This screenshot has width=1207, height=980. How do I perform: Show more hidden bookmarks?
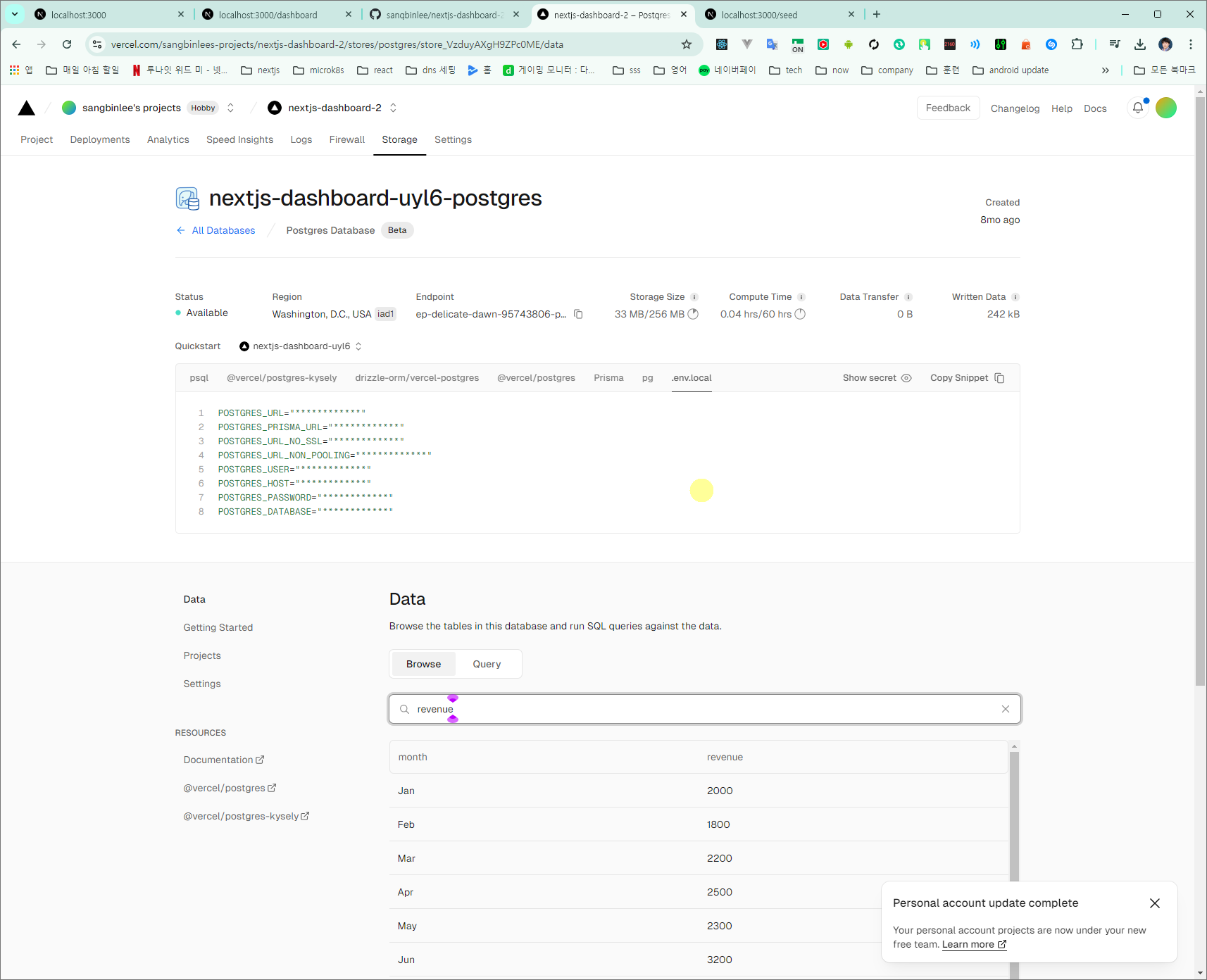point(1106,70)
